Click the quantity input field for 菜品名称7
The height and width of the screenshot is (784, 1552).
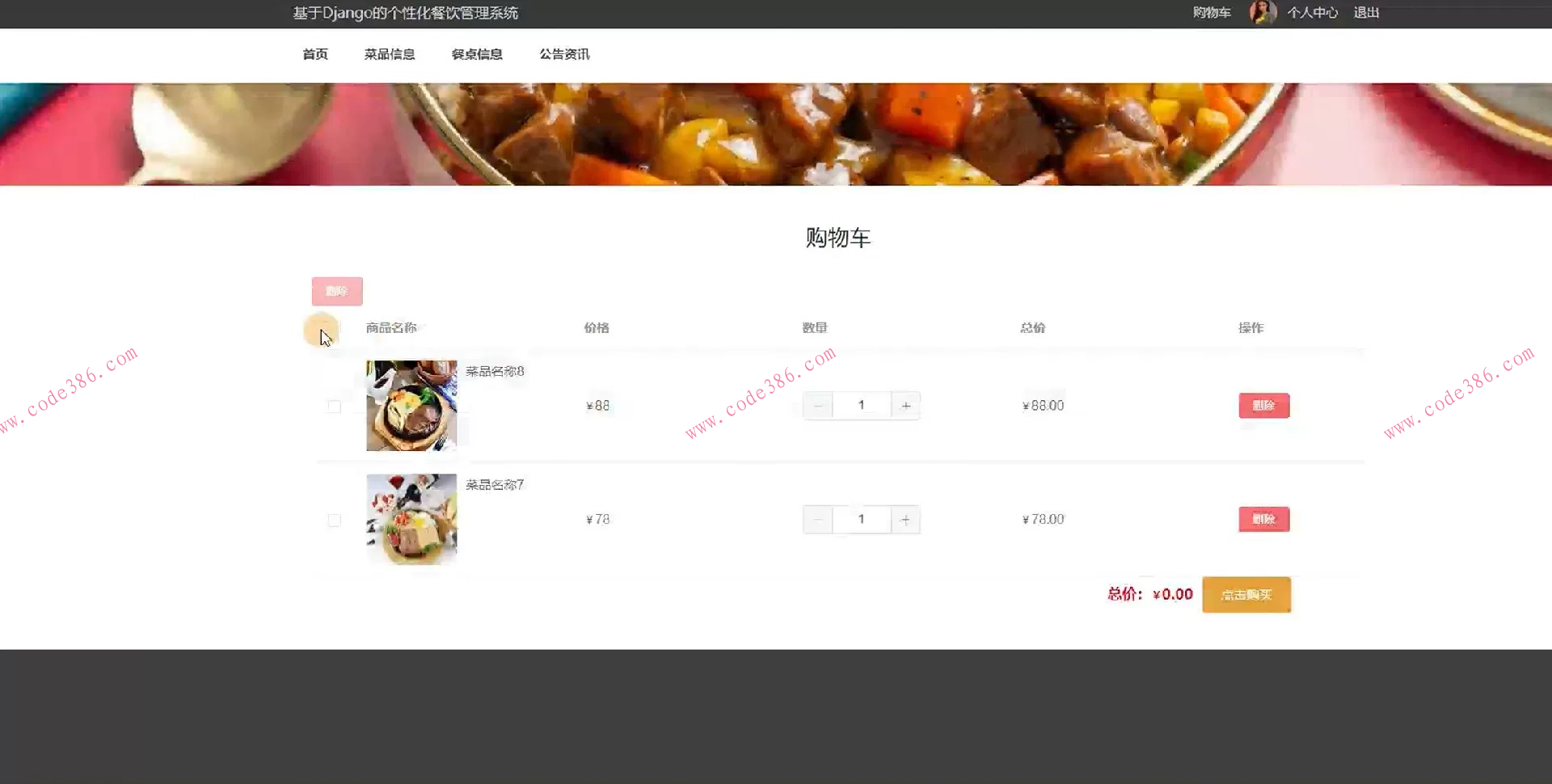pos(862,520)
